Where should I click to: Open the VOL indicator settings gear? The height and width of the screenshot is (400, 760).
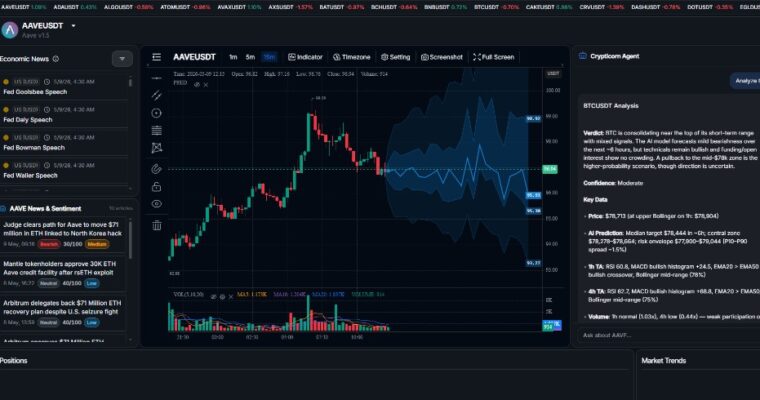[x=222, y=296]
